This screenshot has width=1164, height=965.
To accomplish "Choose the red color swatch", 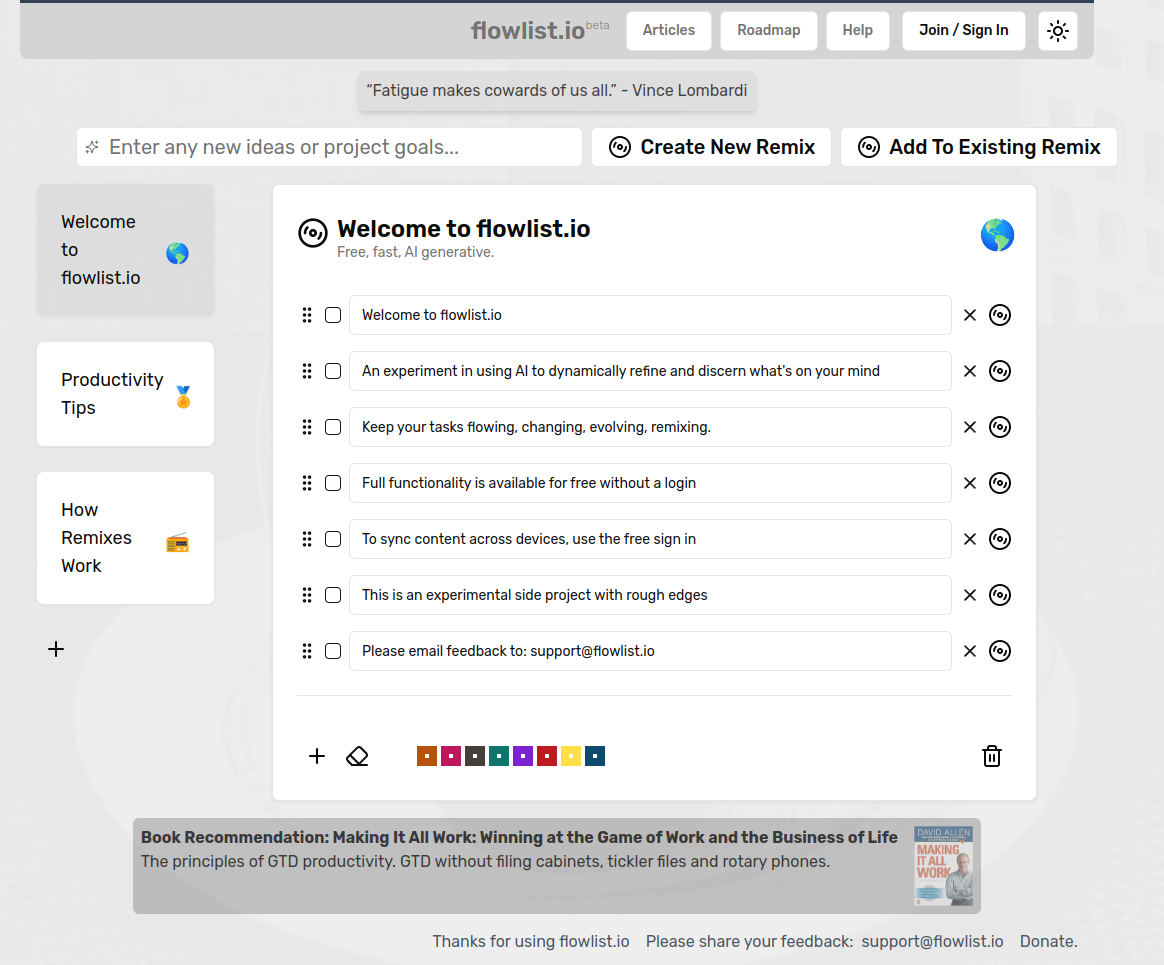I will tap(547, 756).
